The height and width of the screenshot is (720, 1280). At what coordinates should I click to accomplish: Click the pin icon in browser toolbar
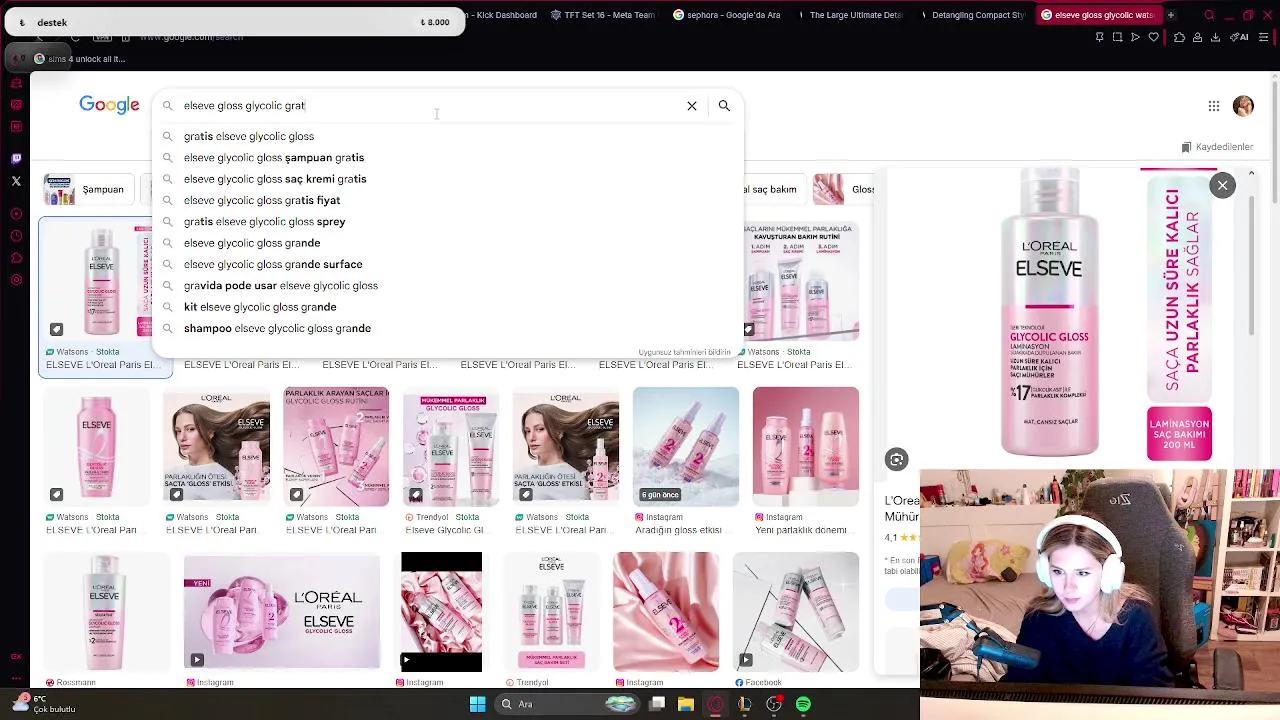[x=1099, y=38]
